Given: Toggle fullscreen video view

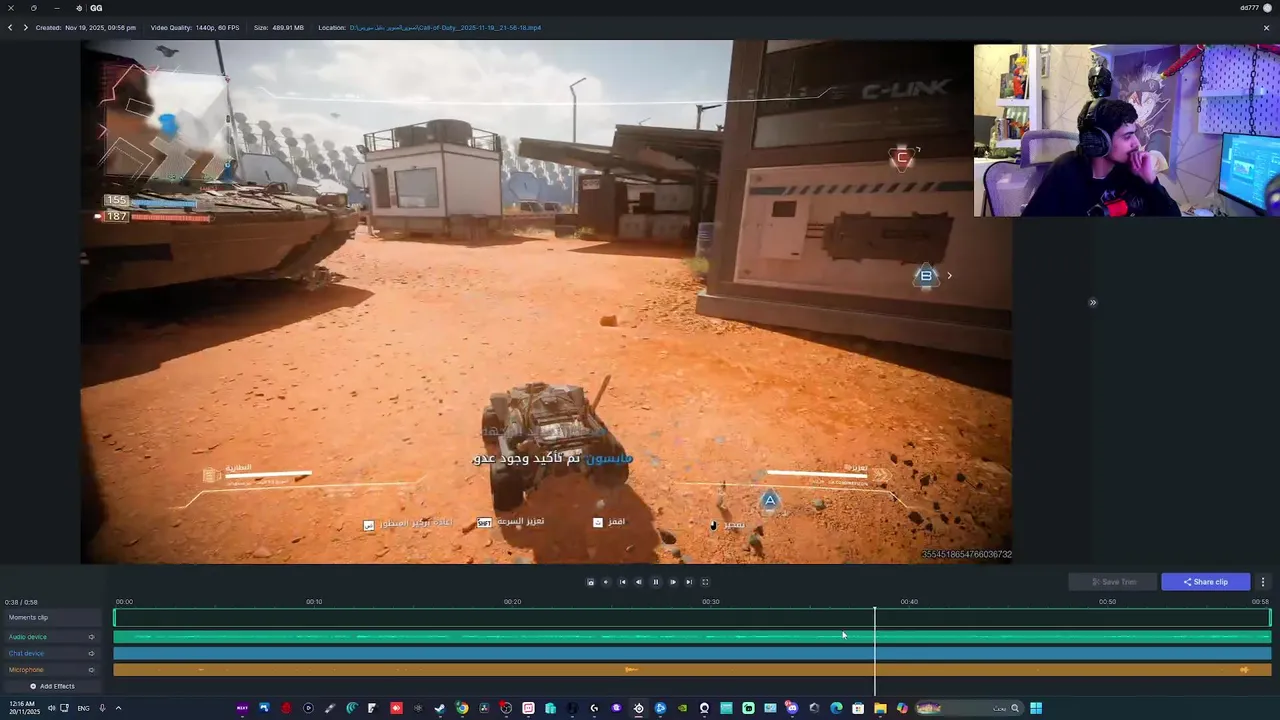Looking at the screenshot, I should [705, 582].
